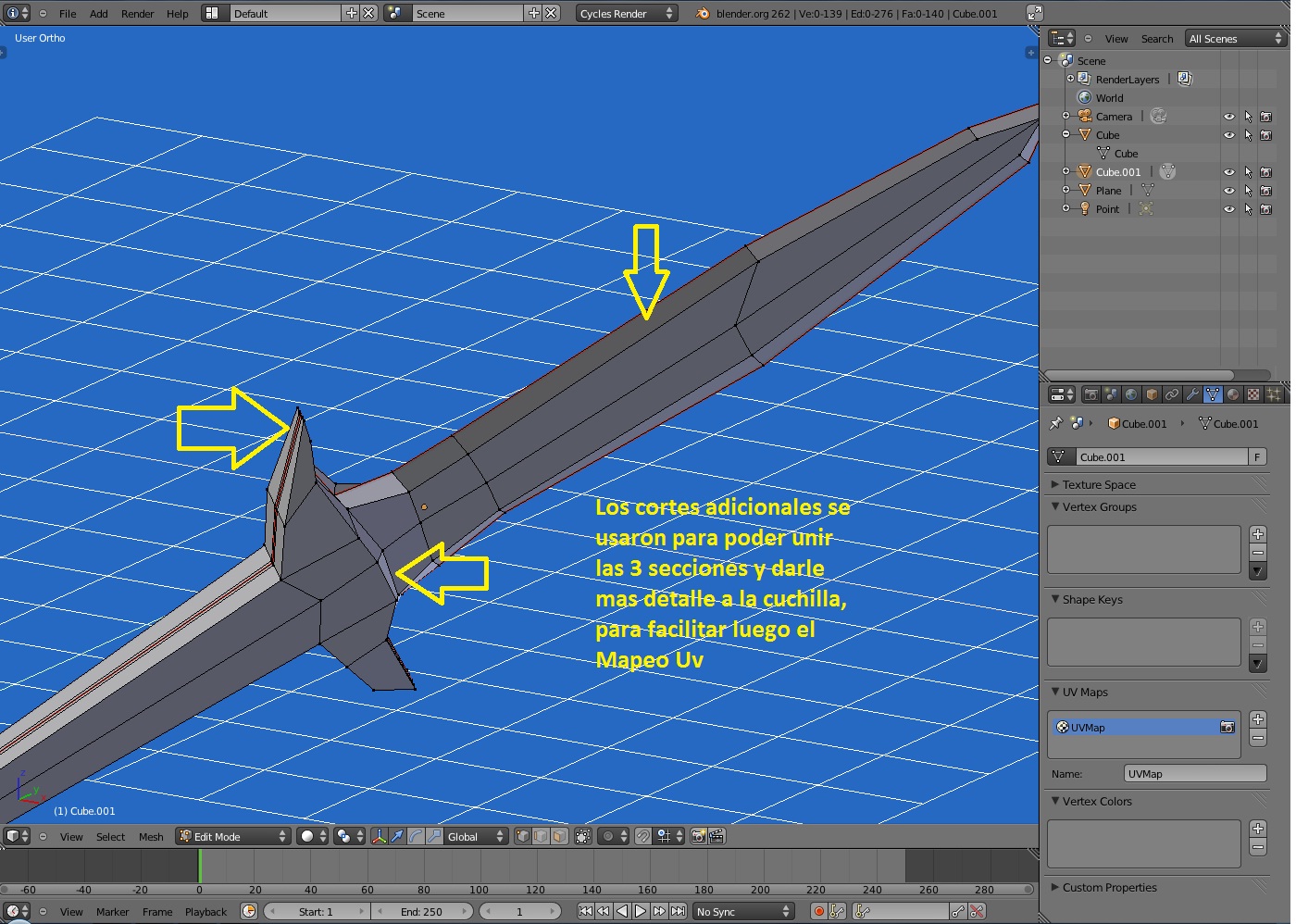
Task: Open the Object Data tab (triangle mesh icon)
Action: (1213, 394)
